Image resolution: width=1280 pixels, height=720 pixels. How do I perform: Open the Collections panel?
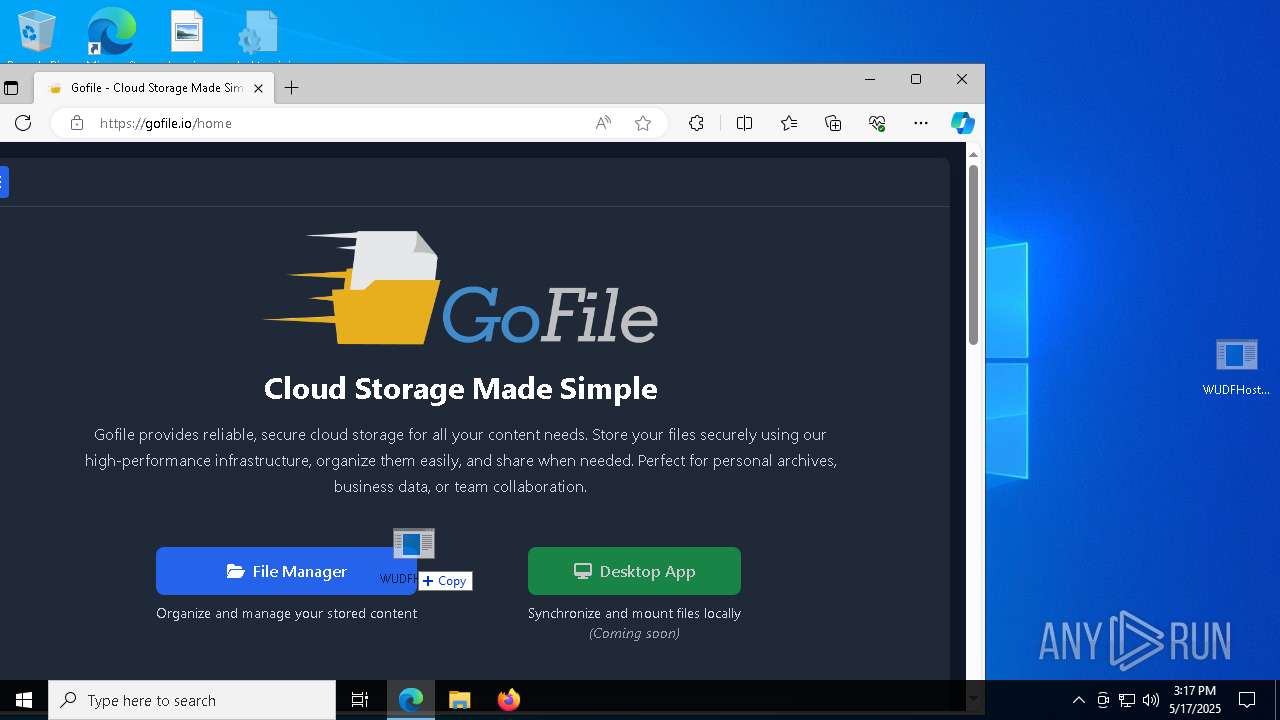click(833, 123)
